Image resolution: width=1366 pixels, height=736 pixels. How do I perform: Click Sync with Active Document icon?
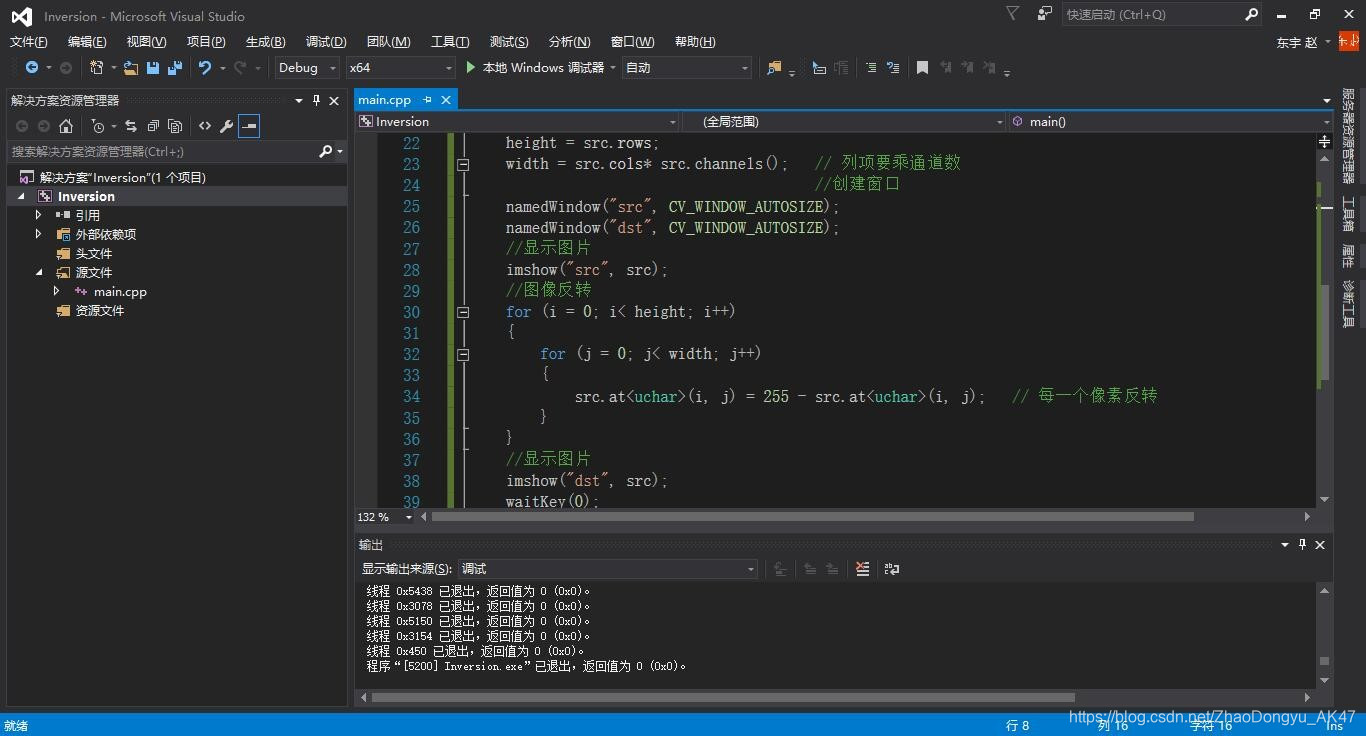131,126
